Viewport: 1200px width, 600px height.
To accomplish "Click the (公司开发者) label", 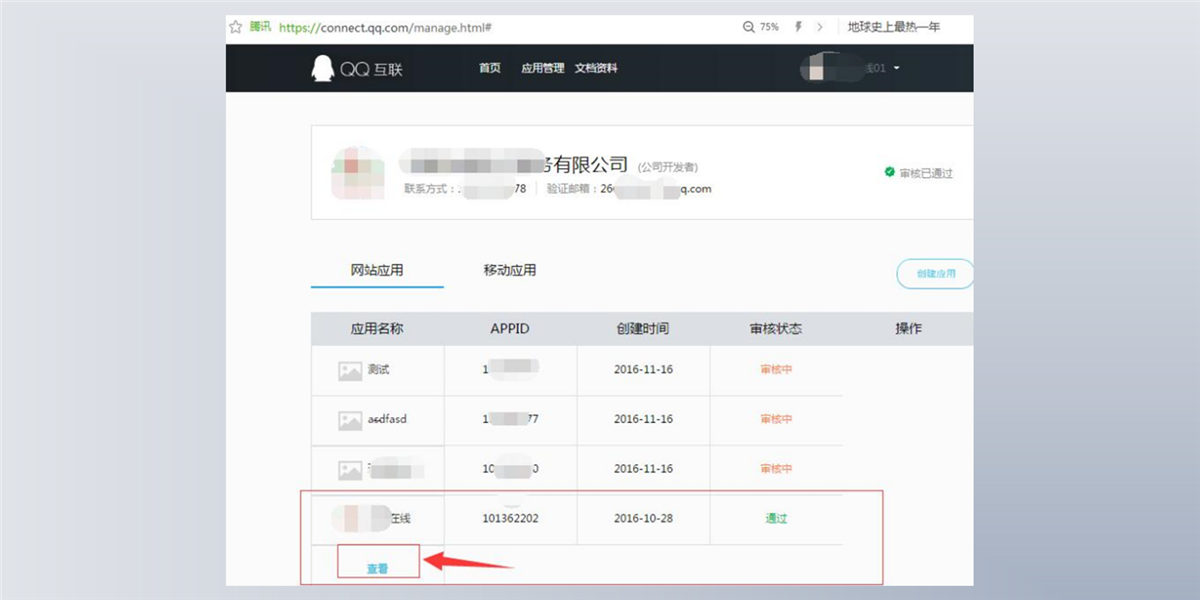I will pyautogui.click(x=668, y=167).
